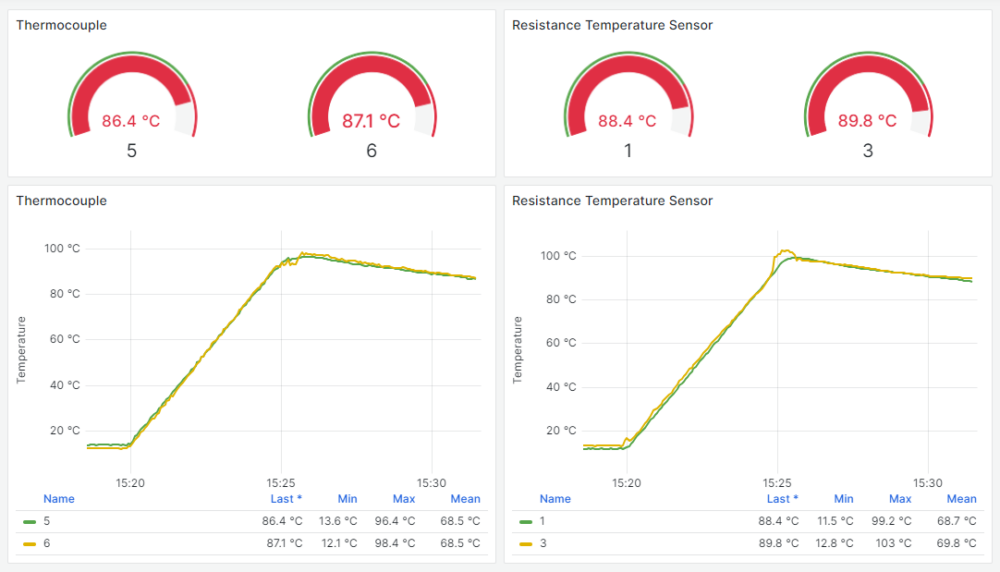The image size is (1000, 572).
Task: Open the top Resistance Temperature Sensor gauge panel title menu
Action: 612,25
